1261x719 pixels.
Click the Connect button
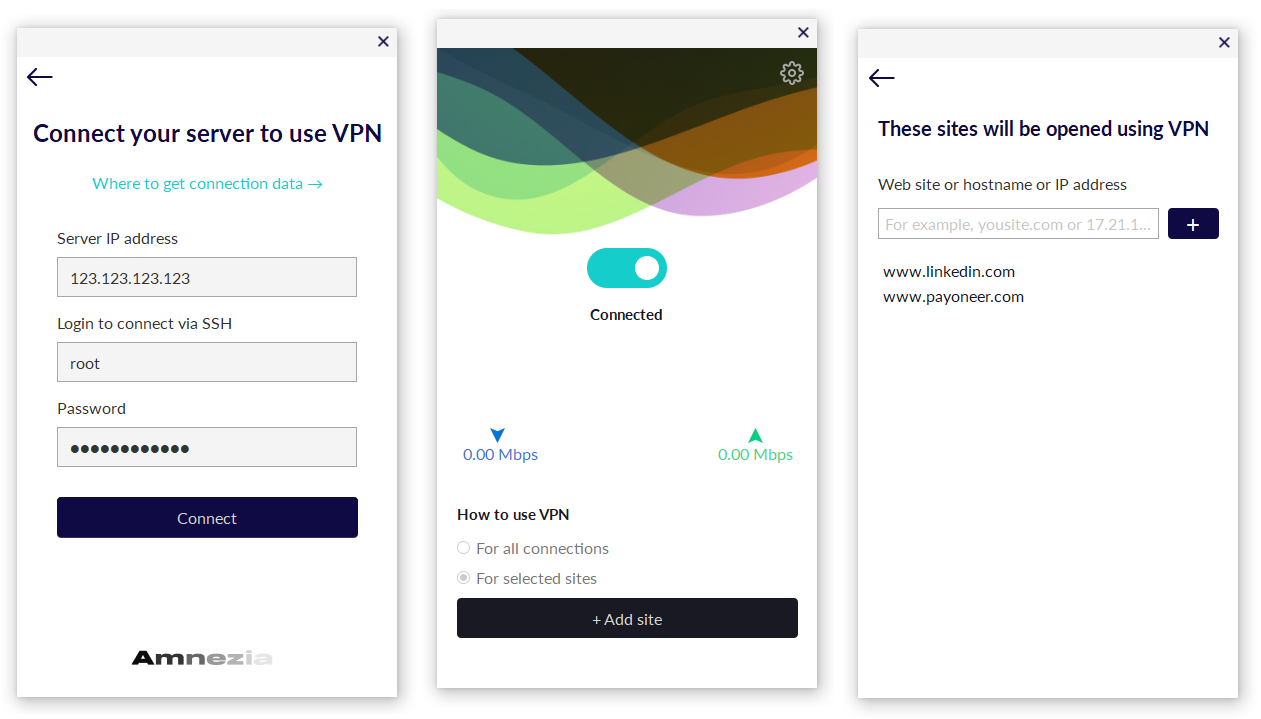pos(207,518)
